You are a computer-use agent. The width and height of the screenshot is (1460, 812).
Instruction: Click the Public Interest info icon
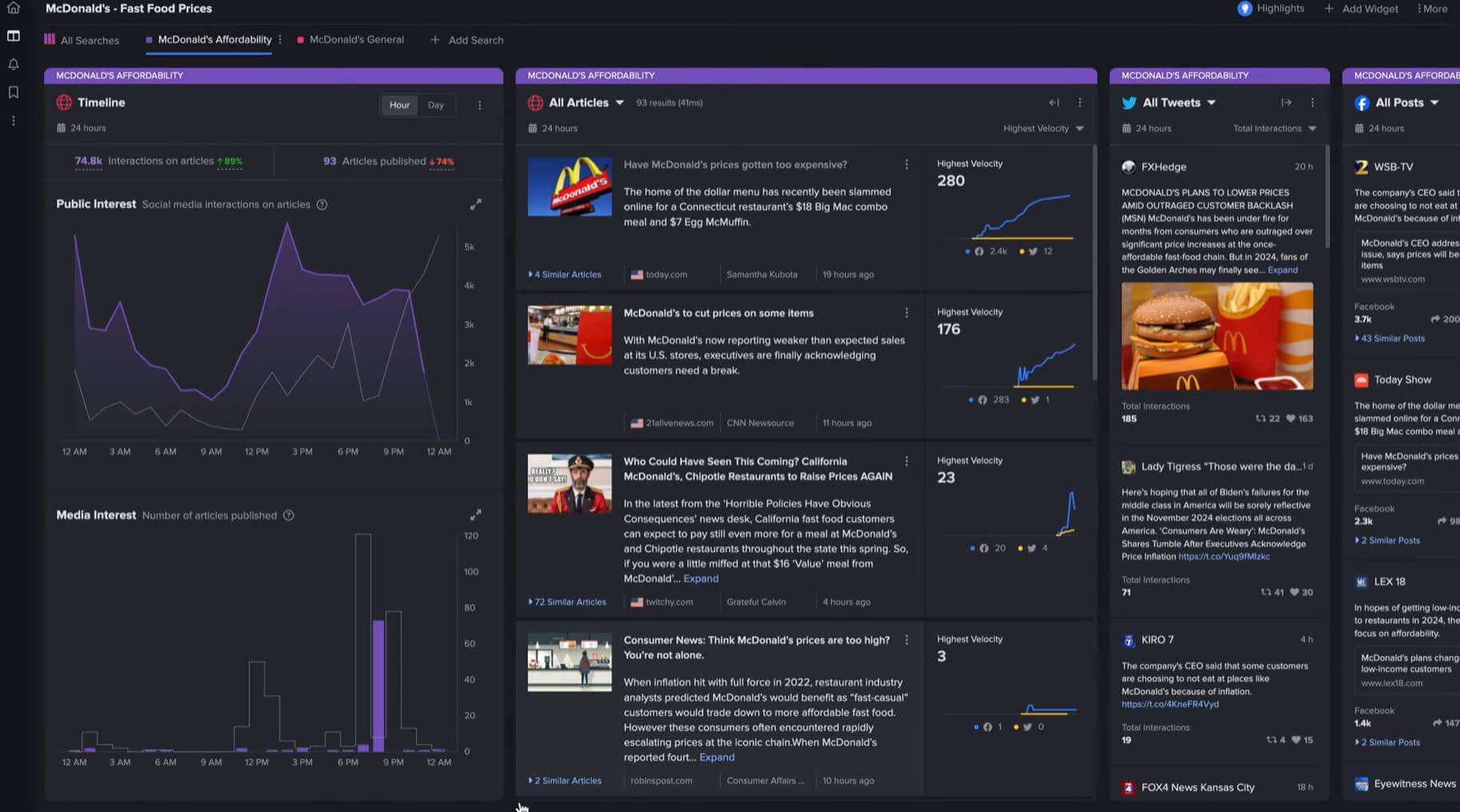(x=322, y=205)
